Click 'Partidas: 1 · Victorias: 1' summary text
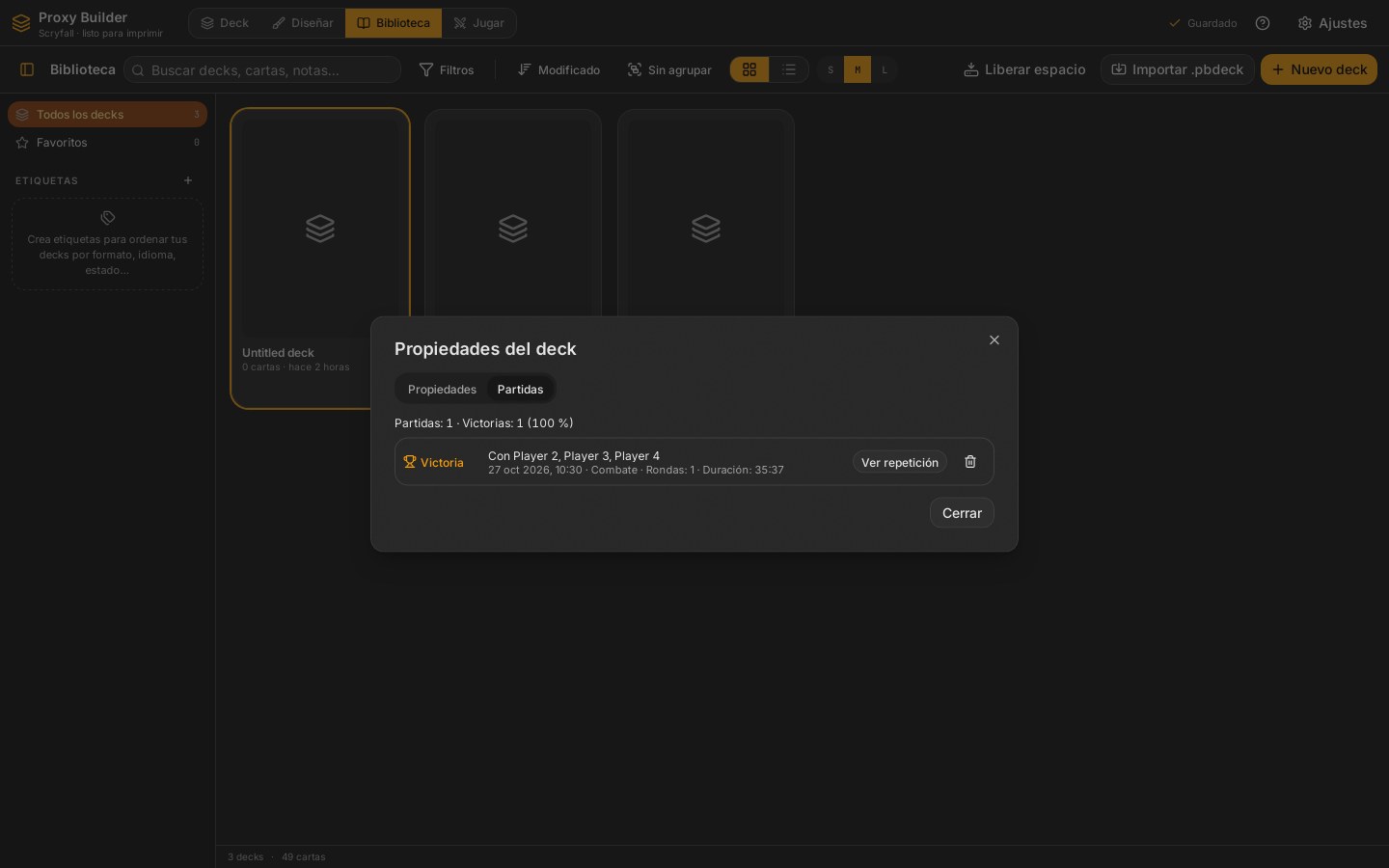Viewport: 1389px width, 868px height. point(458,422)
